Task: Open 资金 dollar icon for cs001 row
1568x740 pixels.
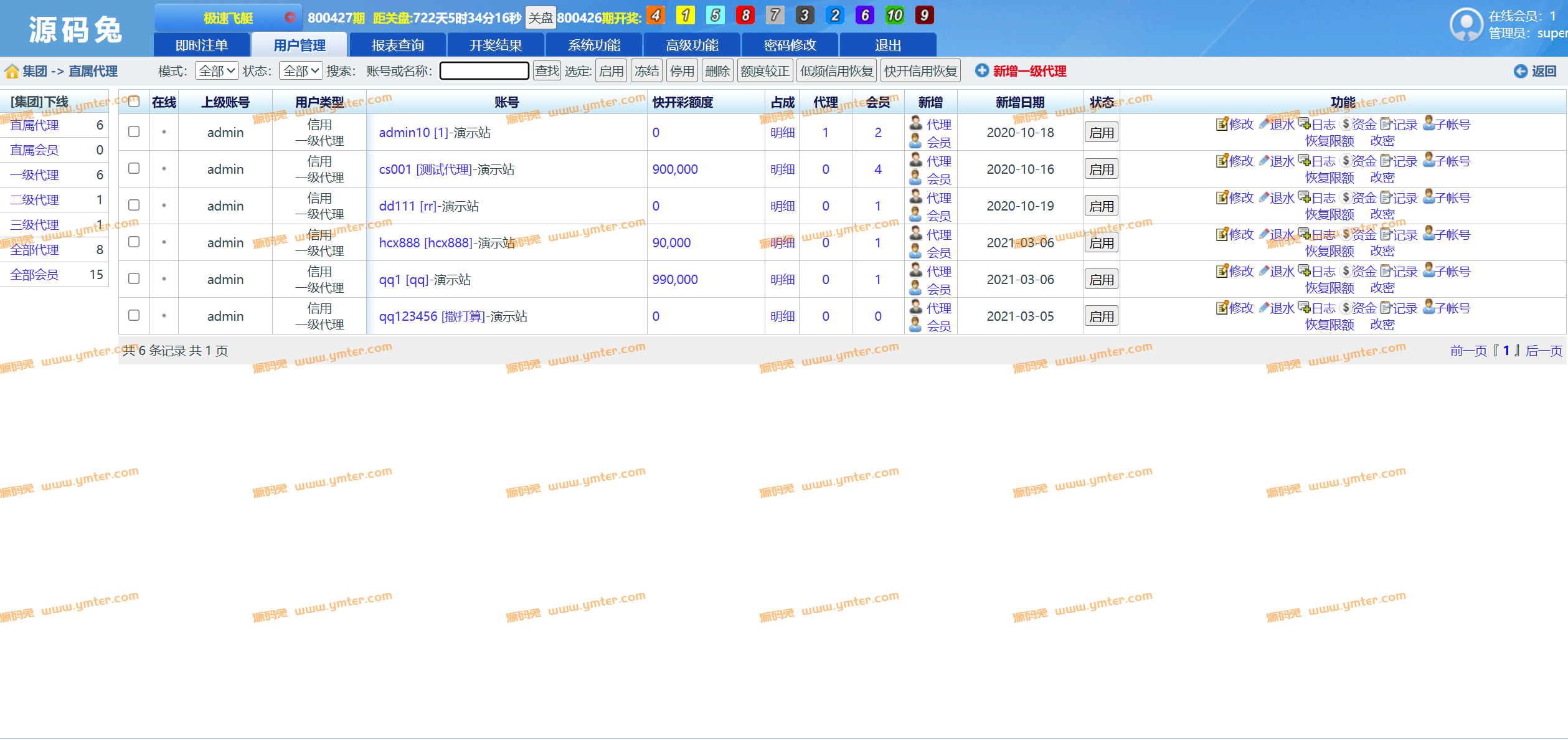Action: 1346,161
